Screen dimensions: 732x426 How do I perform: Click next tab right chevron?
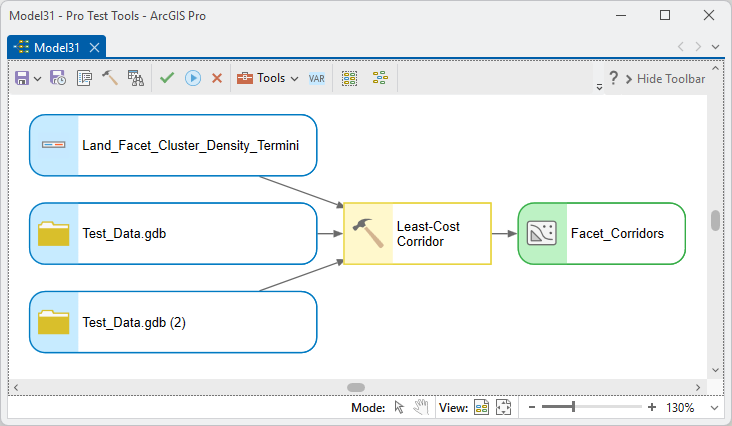[x=698, y=47]
